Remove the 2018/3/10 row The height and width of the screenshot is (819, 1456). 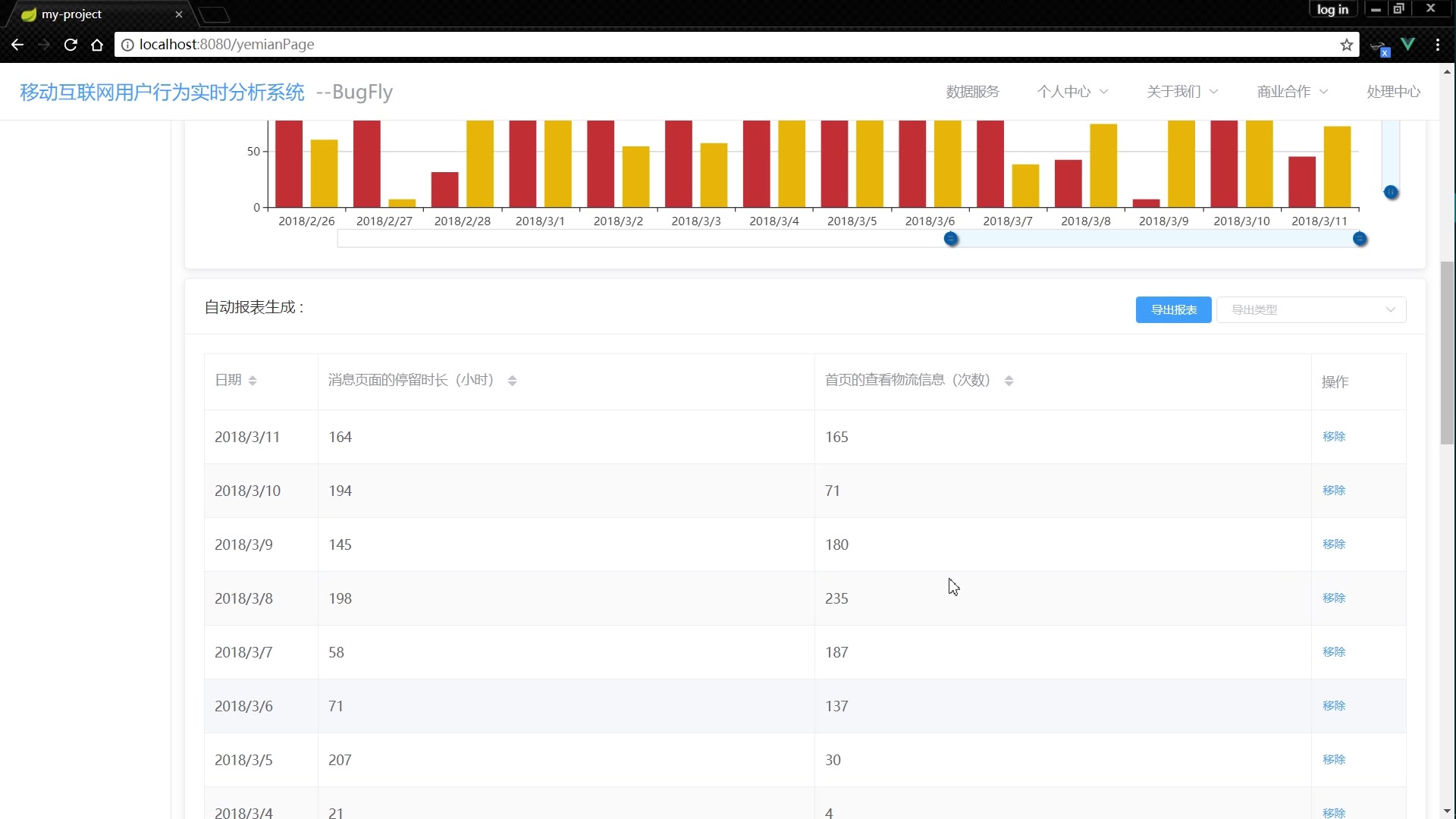(x=1334, y=490)
